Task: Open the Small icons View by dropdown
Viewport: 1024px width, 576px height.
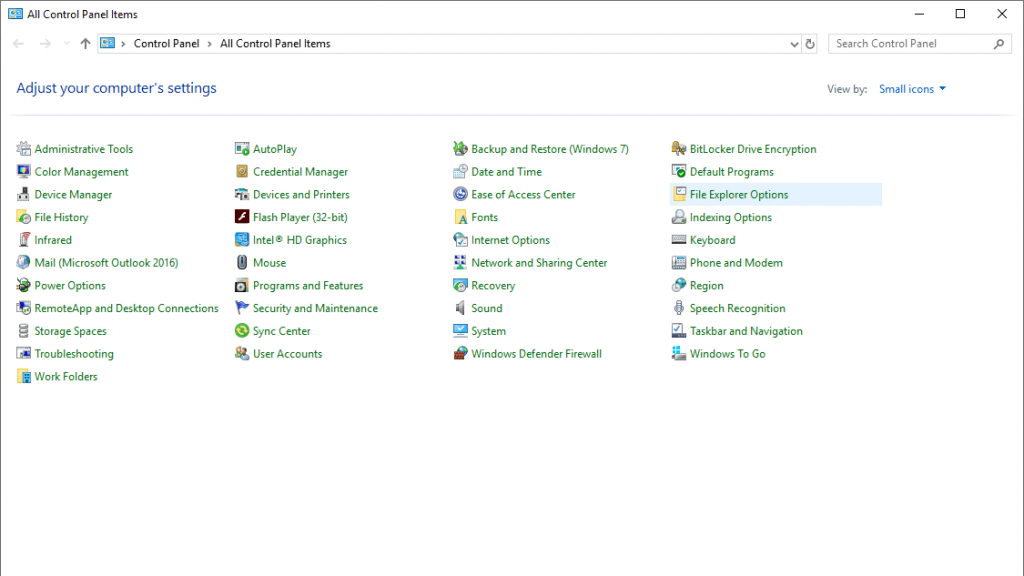Action: (912, 89)
